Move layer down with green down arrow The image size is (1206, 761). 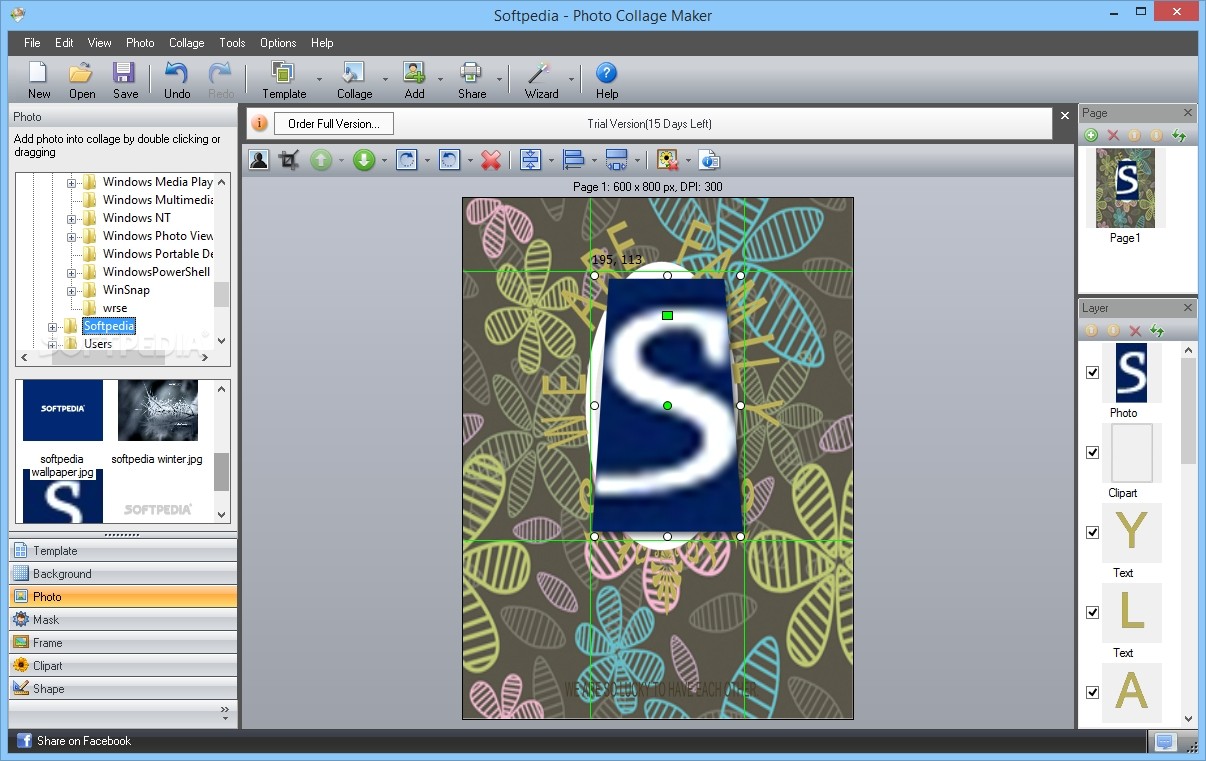[364, 160]
